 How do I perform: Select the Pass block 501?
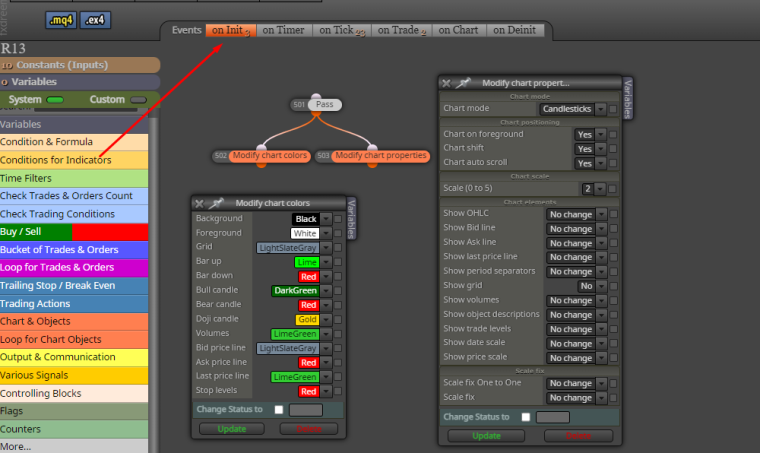324,104
